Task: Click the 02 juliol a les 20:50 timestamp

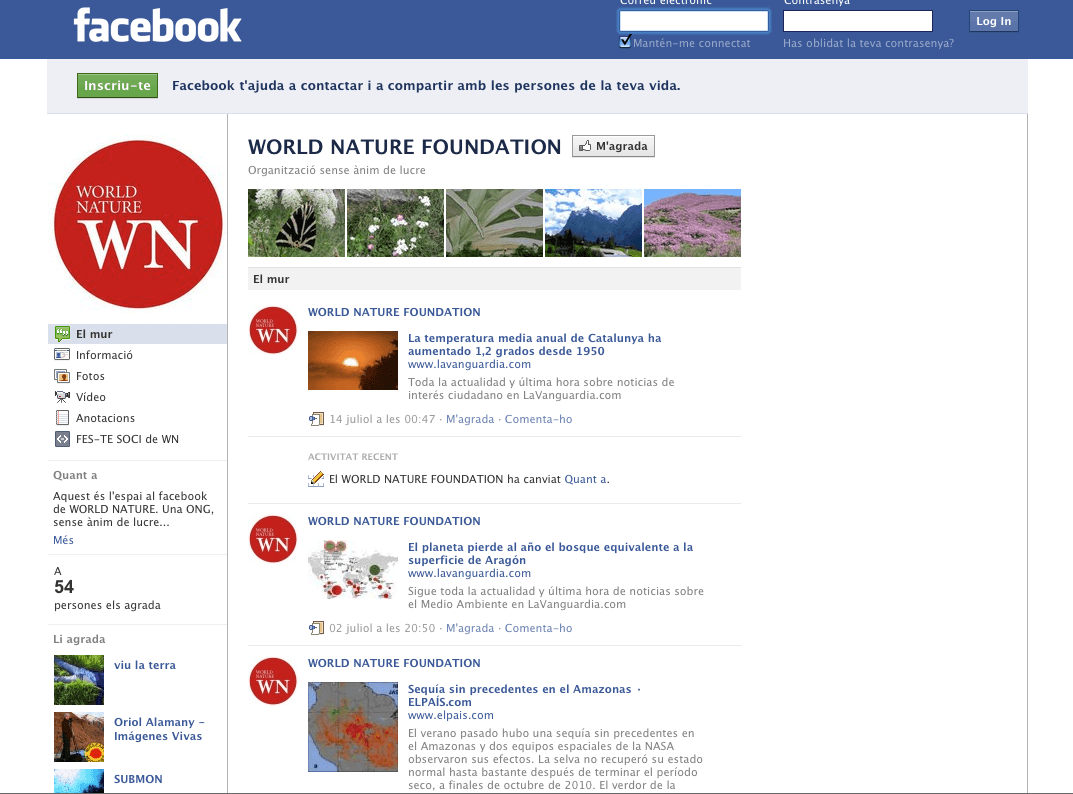Action: click(x=383, y=628)
